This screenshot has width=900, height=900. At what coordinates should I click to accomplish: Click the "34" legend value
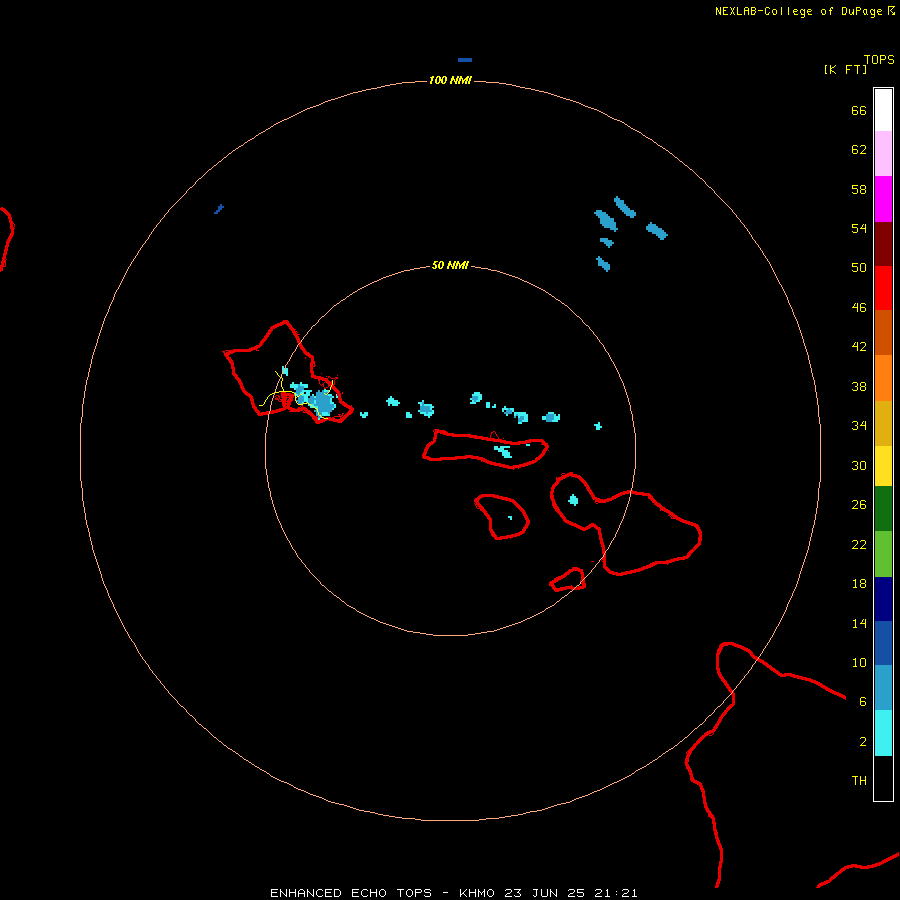[859, 426]
